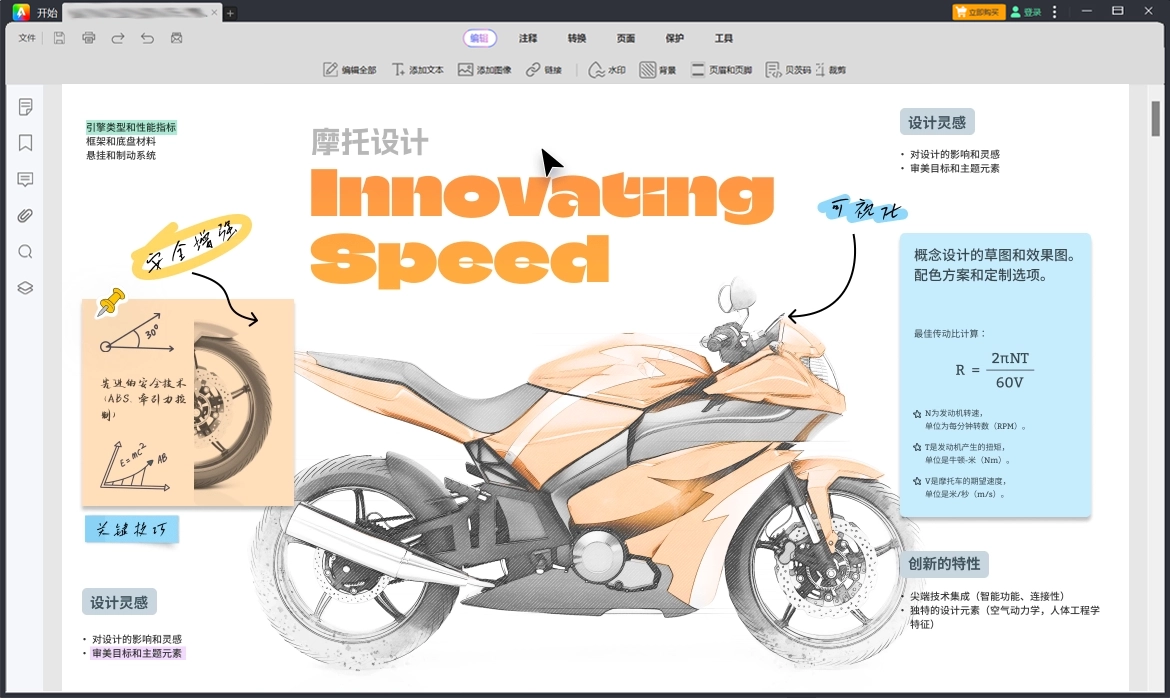
Task: Open the page thumbnails panel in left sidebar
Action: click(x=25, y=107)
